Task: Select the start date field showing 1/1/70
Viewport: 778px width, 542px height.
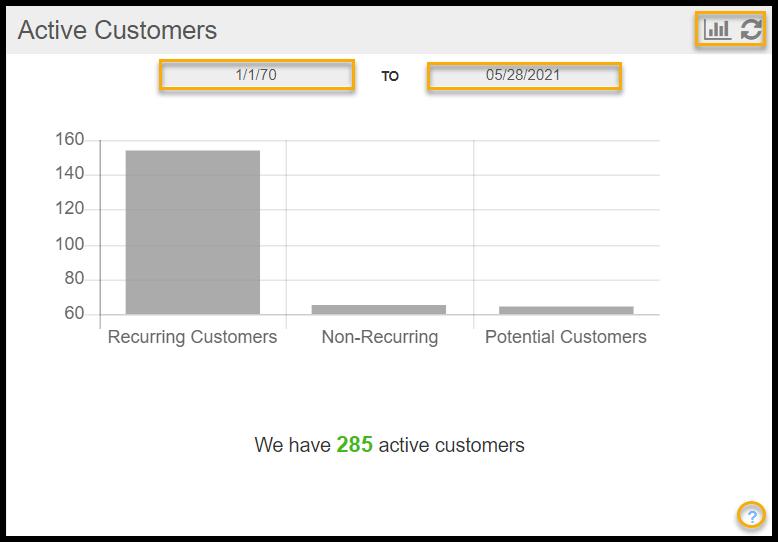Action: [256, 75]
